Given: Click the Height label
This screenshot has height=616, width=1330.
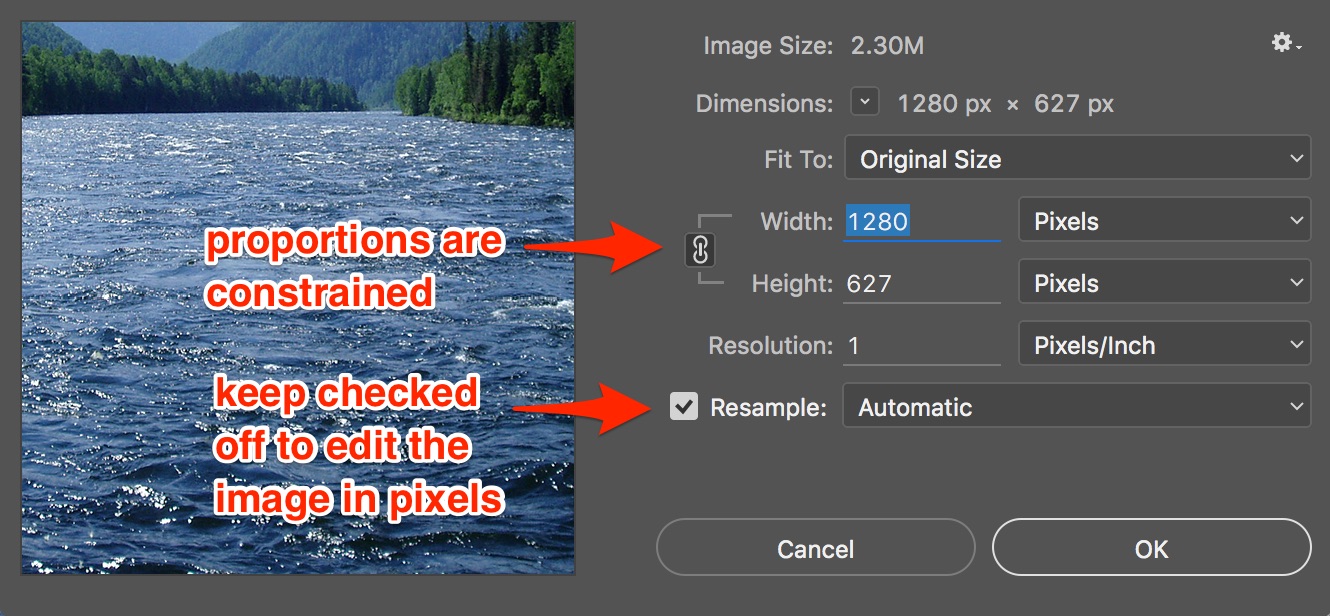Looking at the screenshot, I should pos(792,283).
